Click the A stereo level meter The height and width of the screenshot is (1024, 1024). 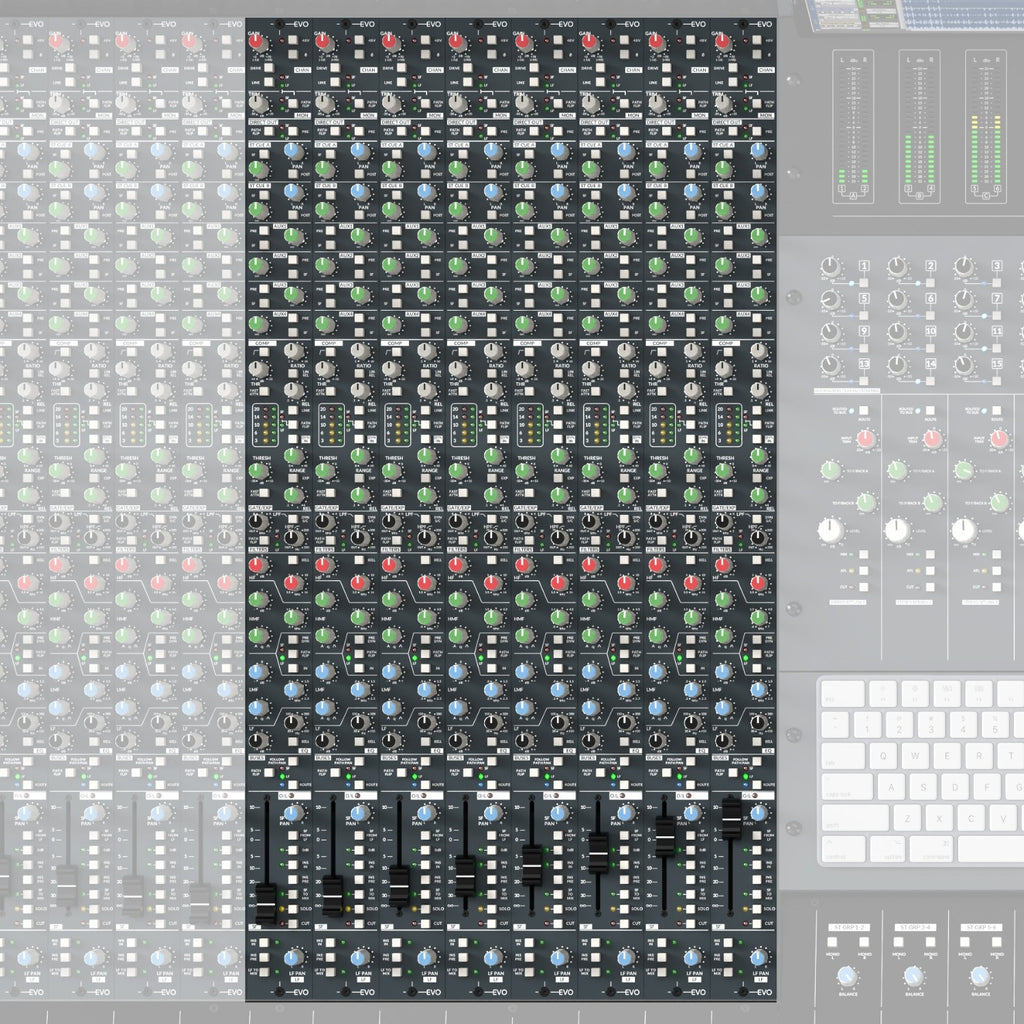(853, 126)
